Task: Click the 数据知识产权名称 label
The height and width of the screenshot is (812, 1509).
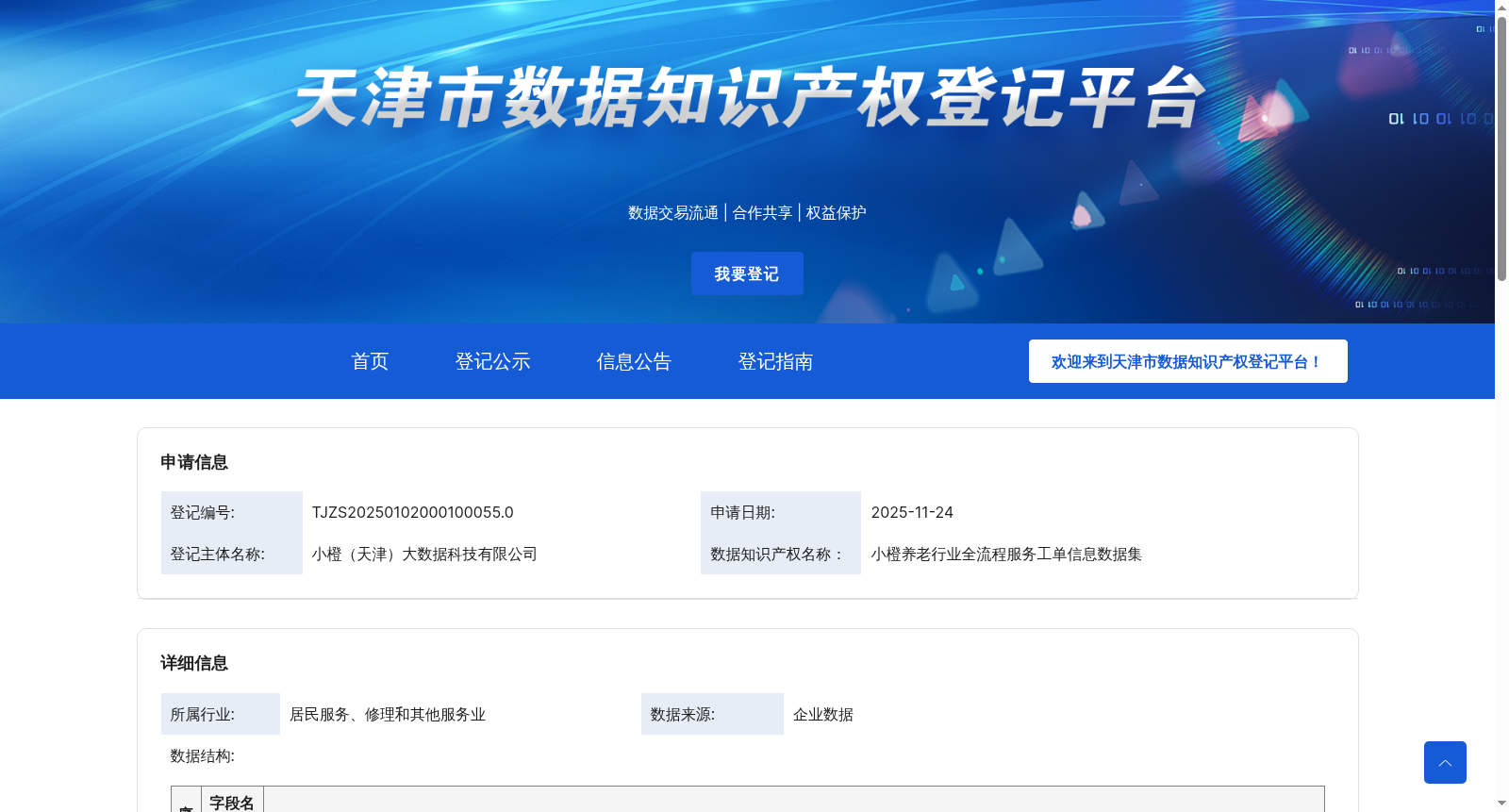Action: (776, 554)
